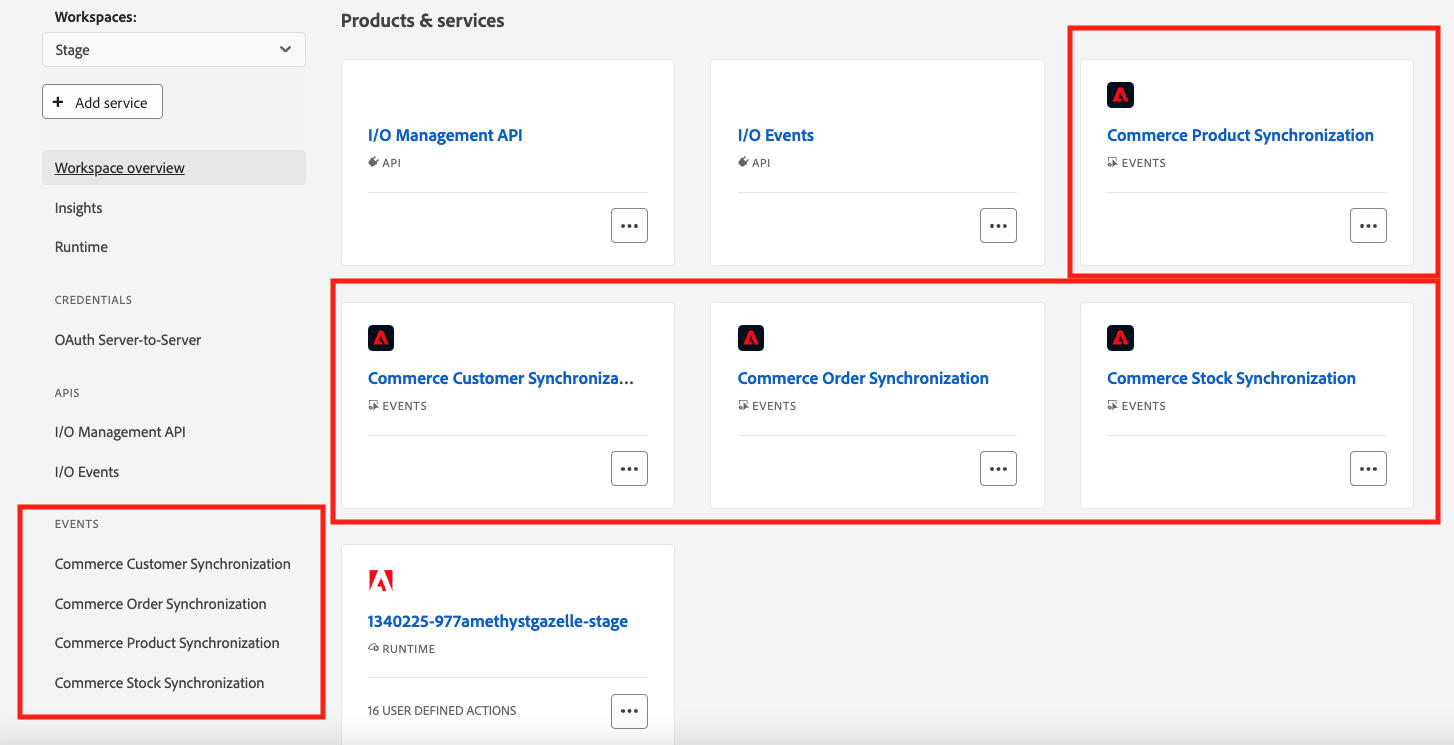Open the Commerce Customer Synchronization card link
This screenshot has height=745, width=1454.
(501, 378)
